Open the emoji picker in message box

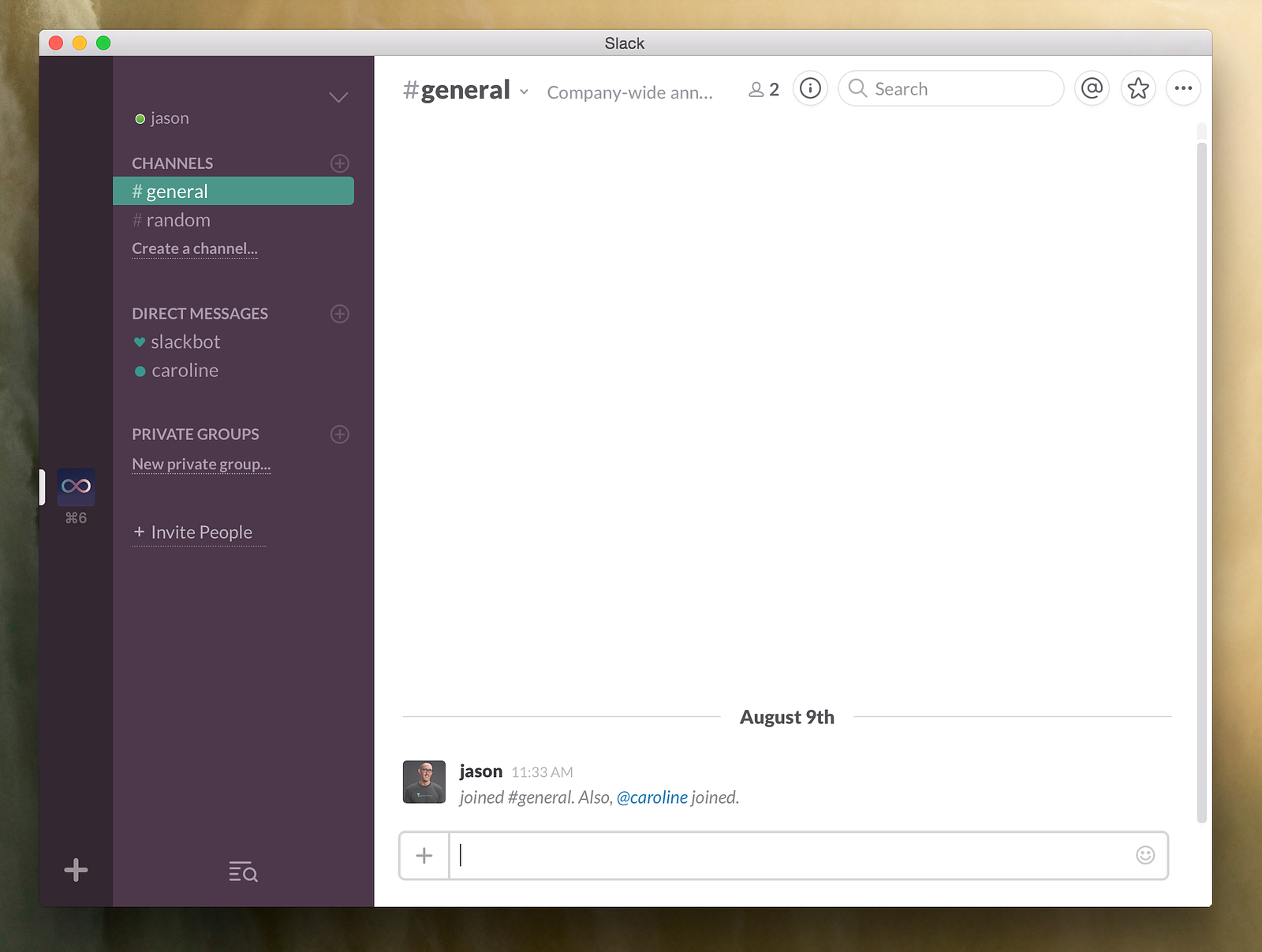[1145, 855]
